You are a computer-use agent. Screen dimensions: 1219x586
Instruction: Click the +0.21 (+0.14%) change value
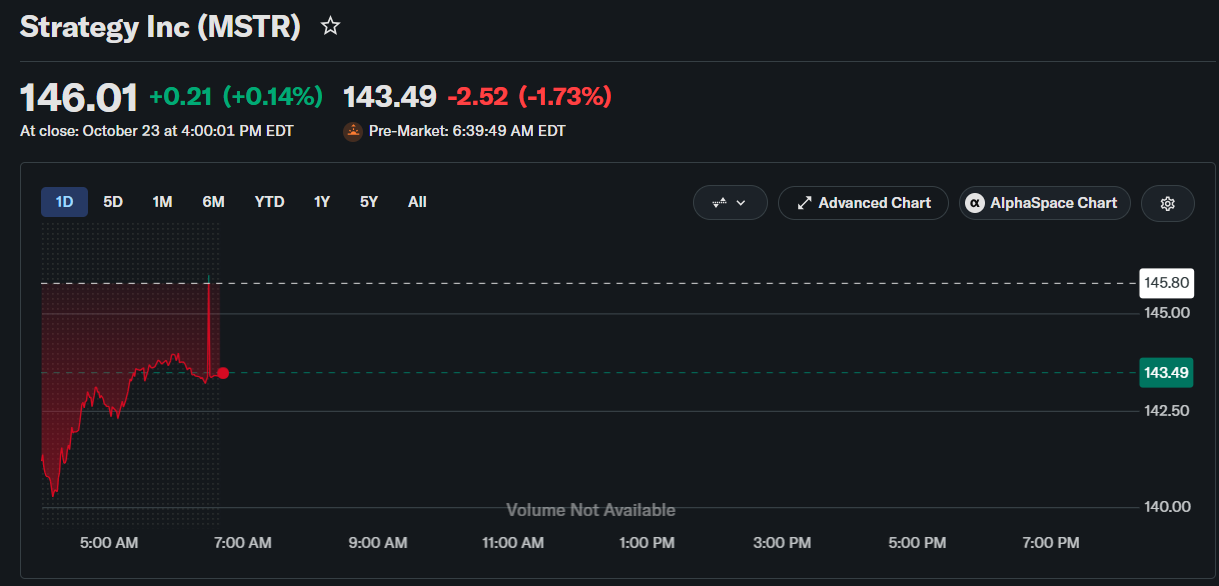click(x=236, y=97)
